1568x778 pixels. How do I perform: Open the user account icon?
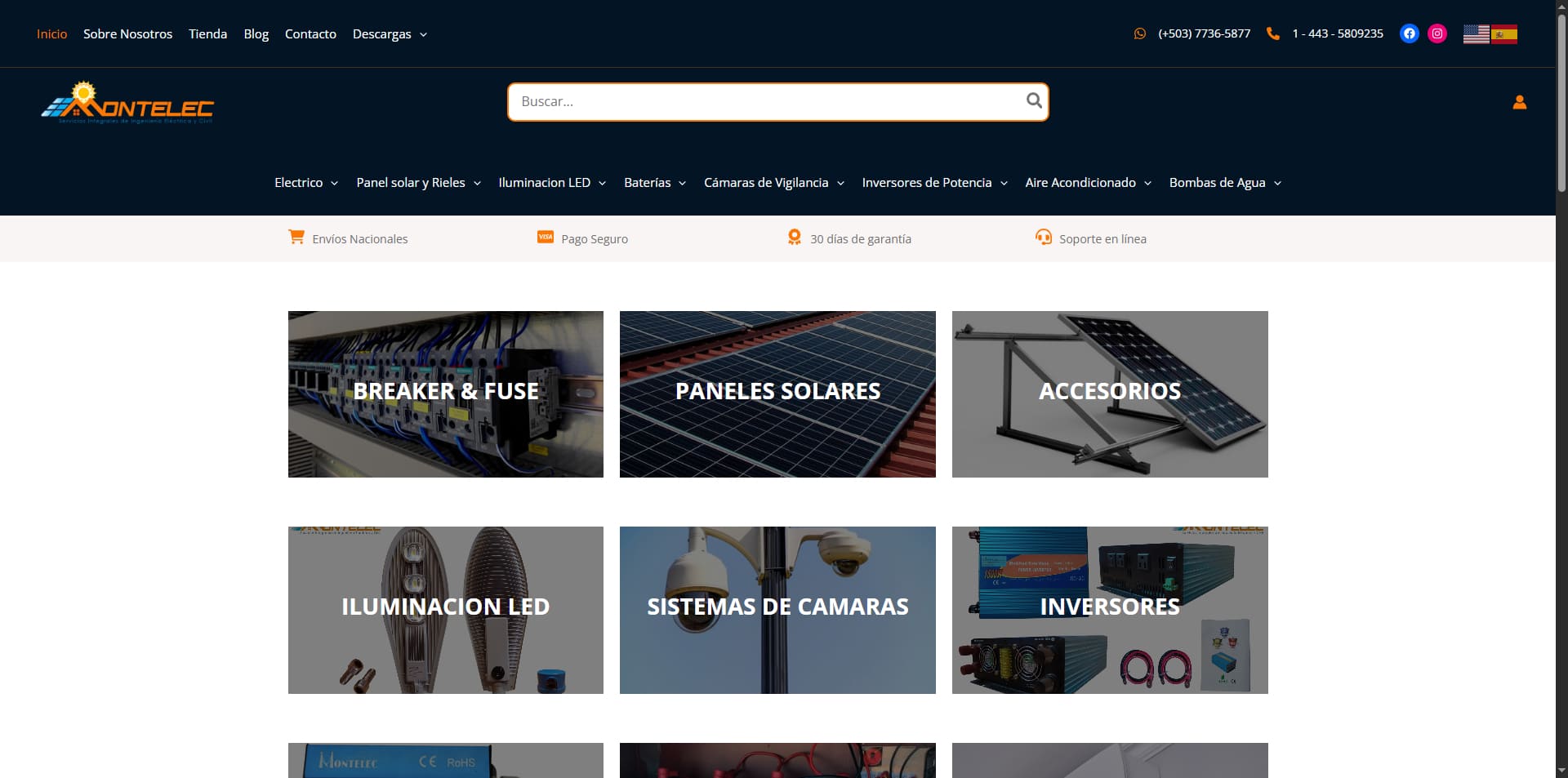1519,102
